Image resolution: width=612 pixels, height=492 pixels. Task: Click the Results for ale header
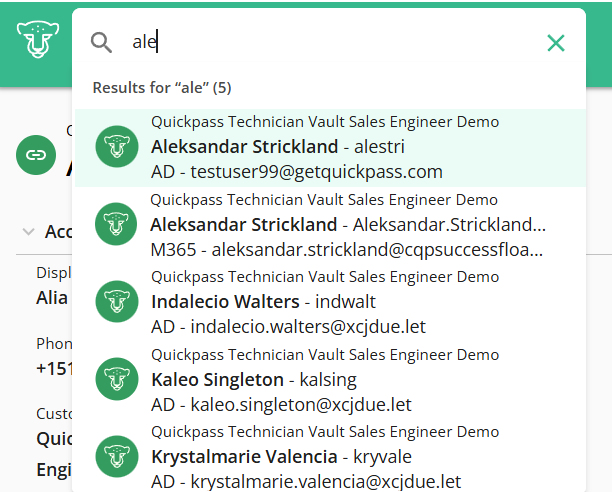tap(162, 88)
